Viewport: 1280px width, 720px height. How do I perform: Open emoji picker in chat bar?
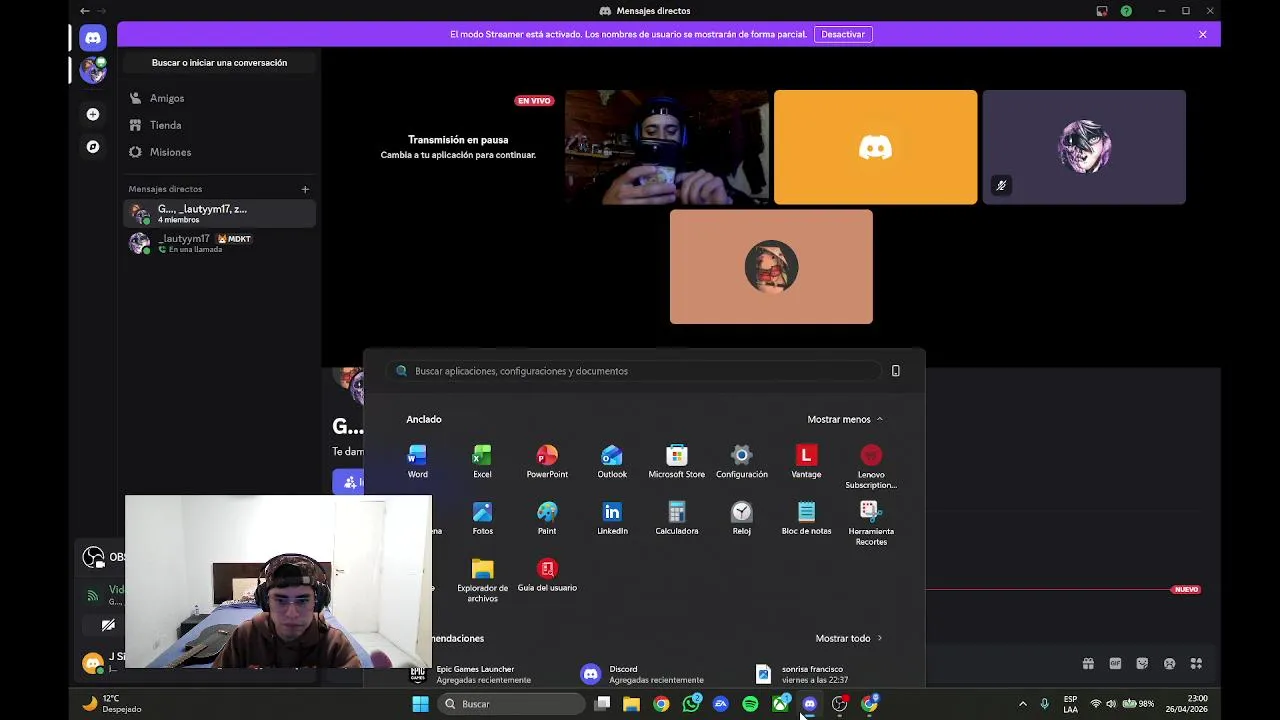click(1169, 663)
